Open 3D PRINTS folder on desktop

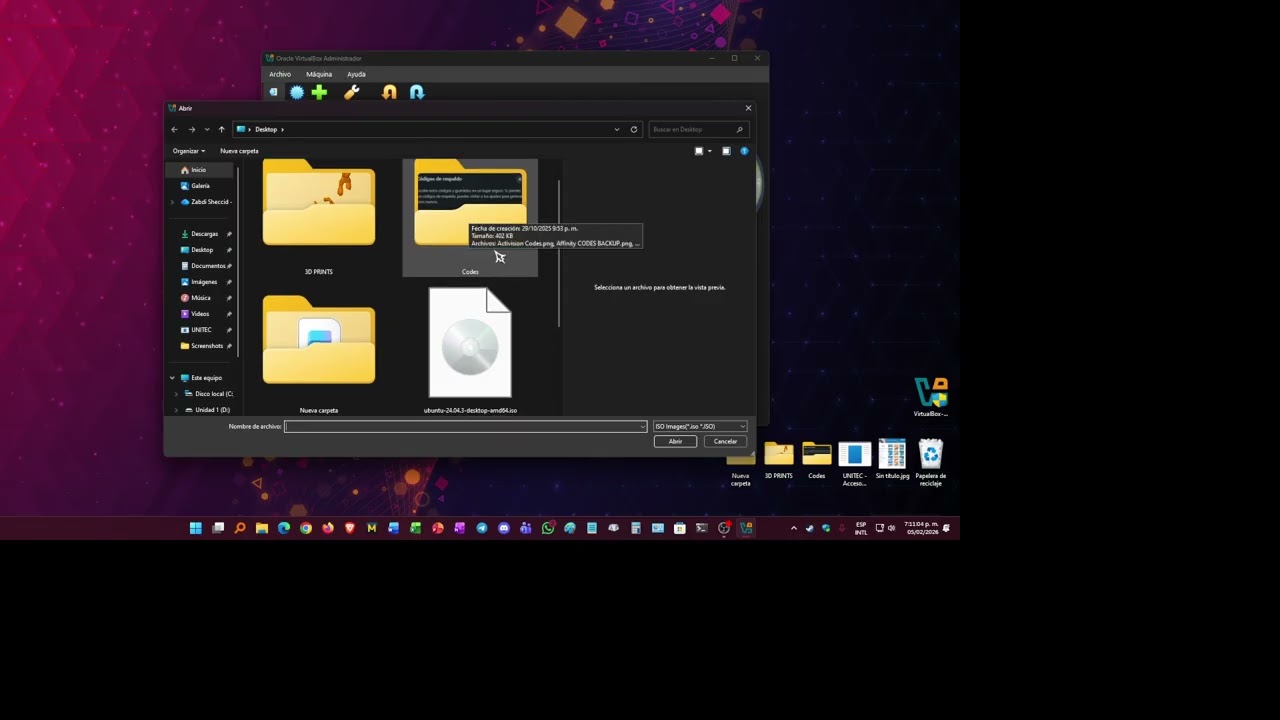click(779, 460)
